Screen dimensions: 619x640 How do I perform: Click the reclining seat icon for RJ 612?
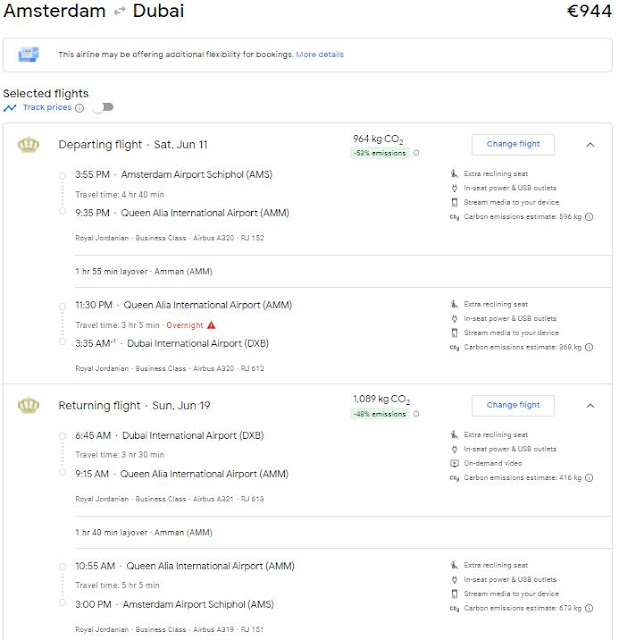pos(454,304)
